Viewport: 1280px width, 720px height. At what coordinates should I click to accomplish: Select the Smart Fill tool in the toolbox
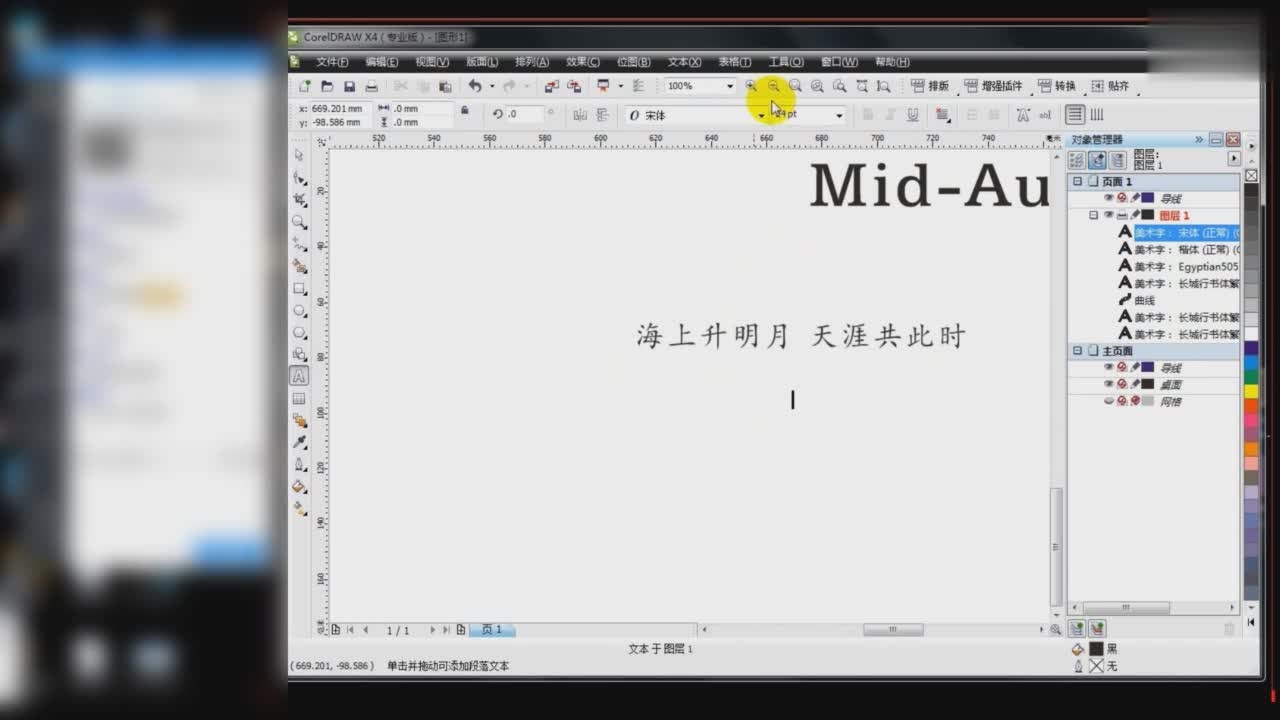coord(299,266)
